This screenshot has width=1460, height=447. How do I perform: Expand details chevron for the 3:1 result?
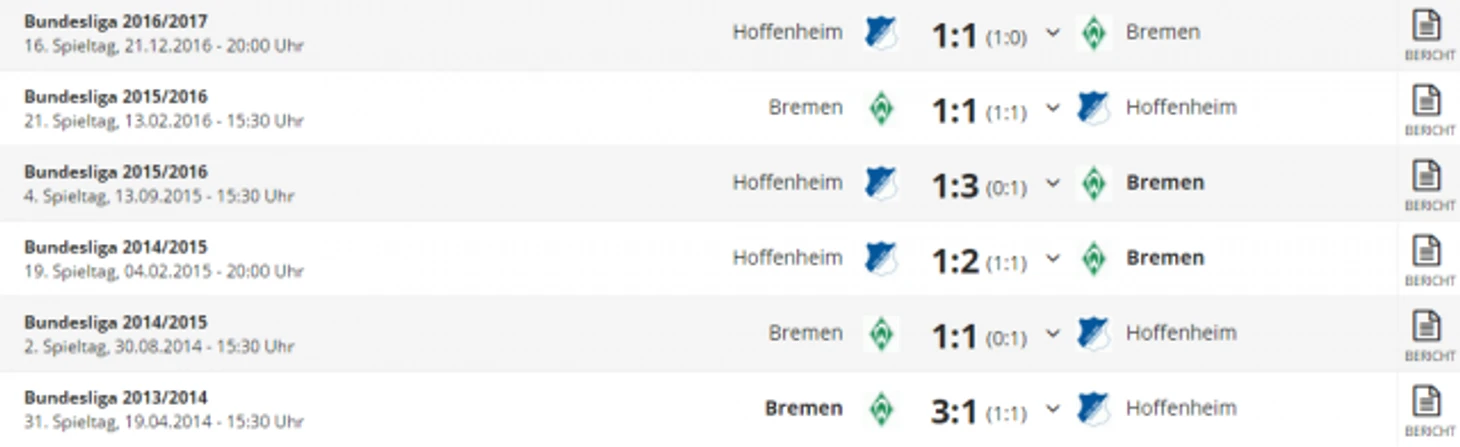(x=1052, y=409)
